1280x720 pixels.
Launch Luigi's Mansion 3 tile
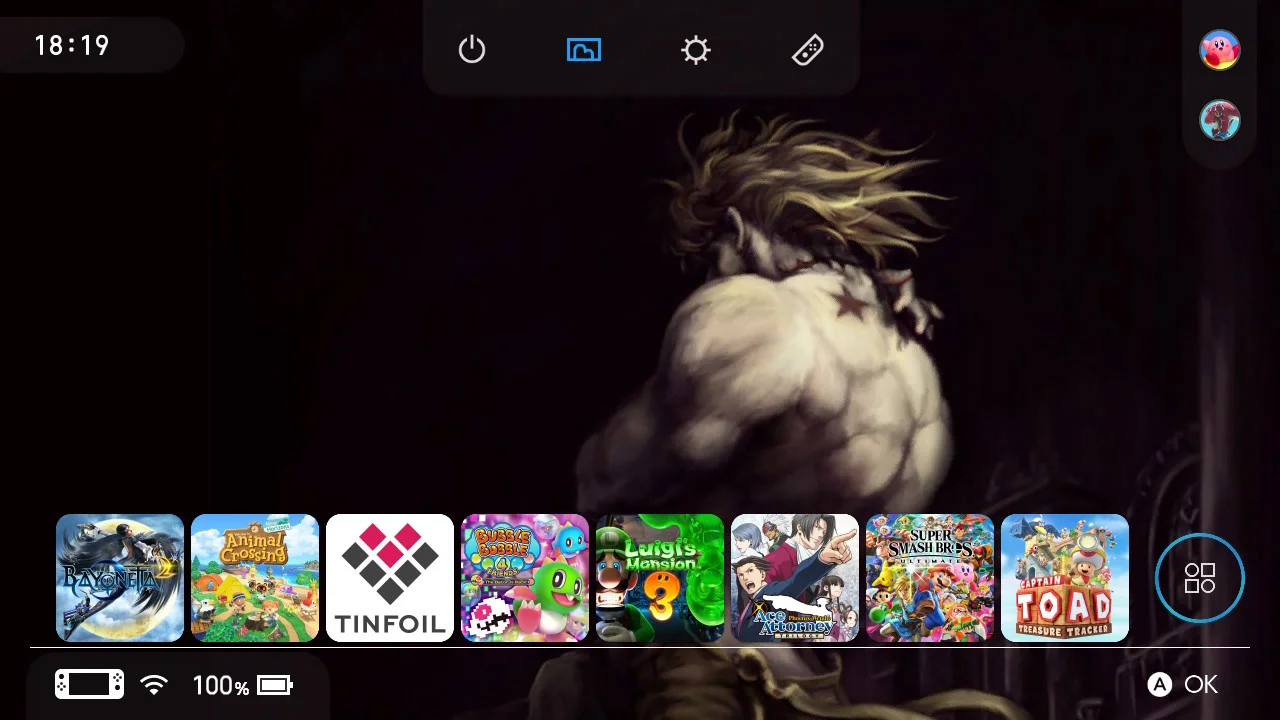(660, 578)
